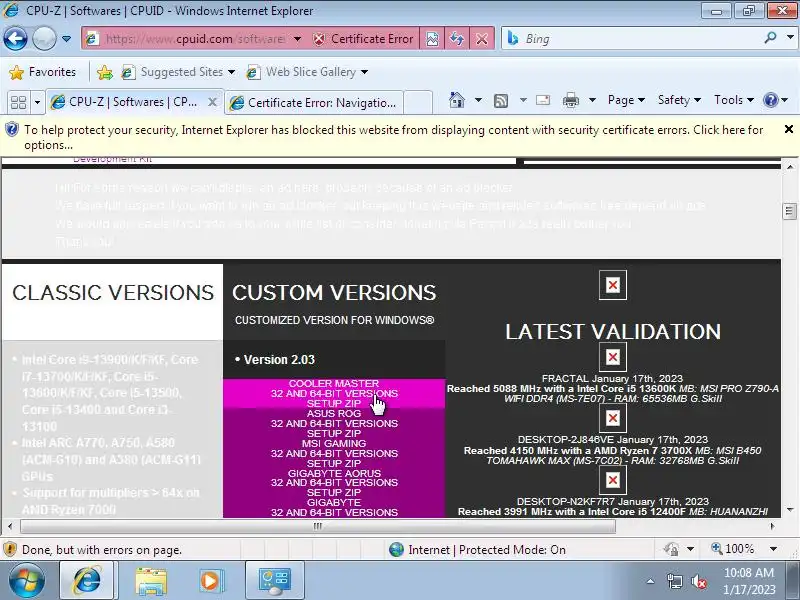
Task: Open the recent pages dropdown arrow
Action: [x=66, y=39]
